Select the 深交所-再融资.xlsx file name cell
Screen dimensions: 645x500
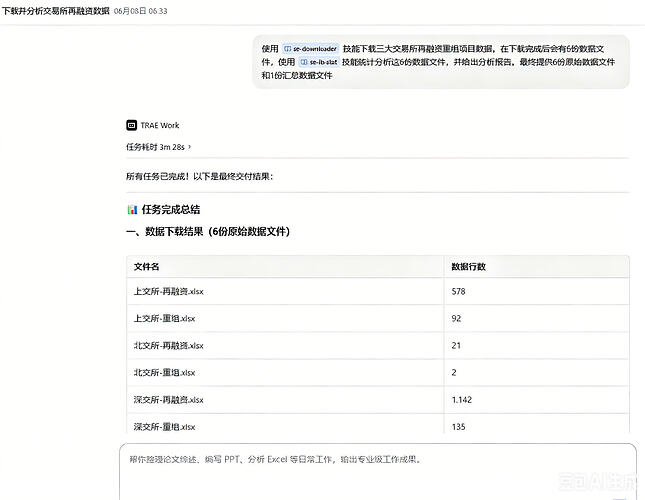[x=285, y=400]
